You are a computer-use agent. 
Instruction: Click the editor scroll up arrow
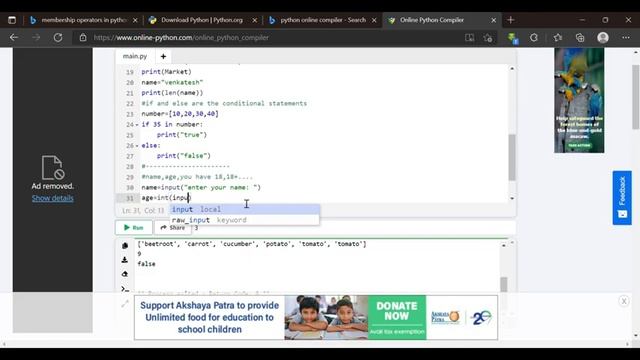pos(512,69)
